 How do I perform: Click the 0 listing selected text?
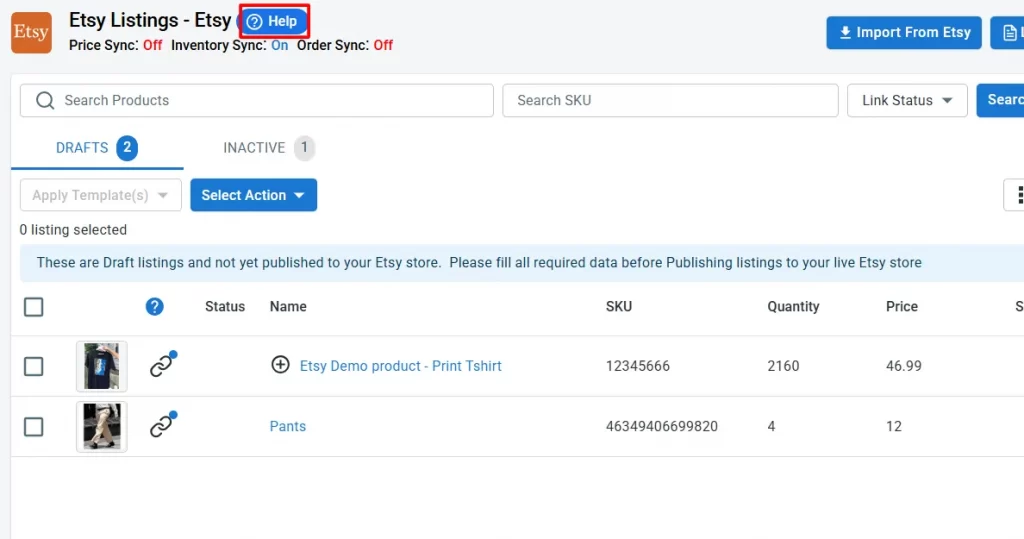click(73, 230)
